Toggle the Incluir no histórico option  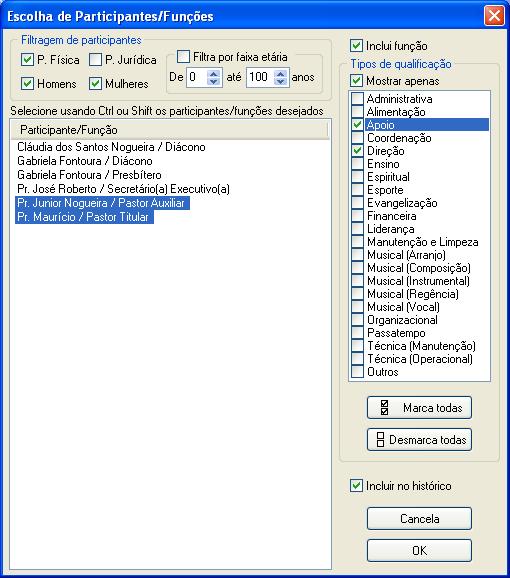click(356, 485)
